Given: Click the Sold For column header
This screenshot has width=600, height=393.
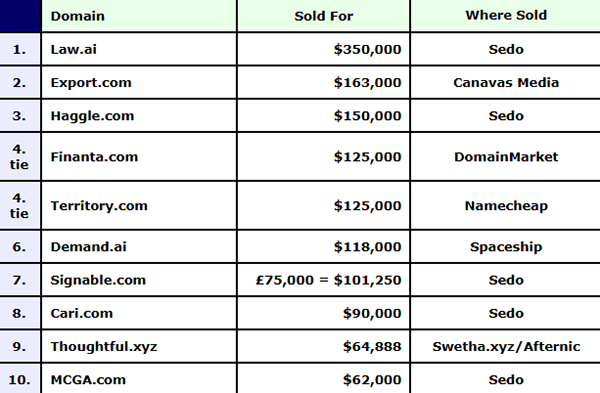Looking at the screenshot, I should pyautogui.click(x=323, y=16).
